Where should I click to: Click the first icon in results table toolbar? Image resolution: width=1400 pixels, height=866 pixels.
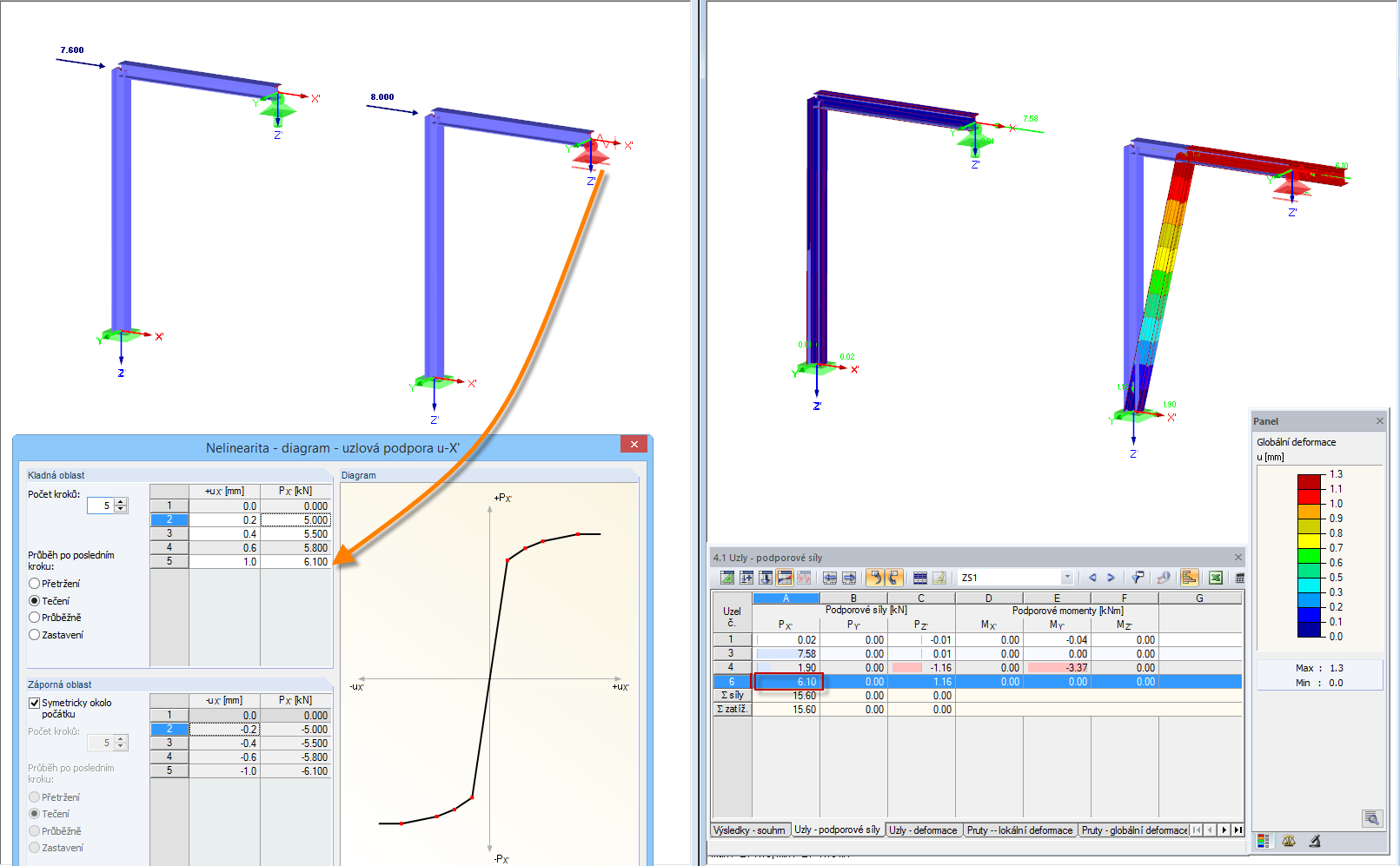coord(727,578)
